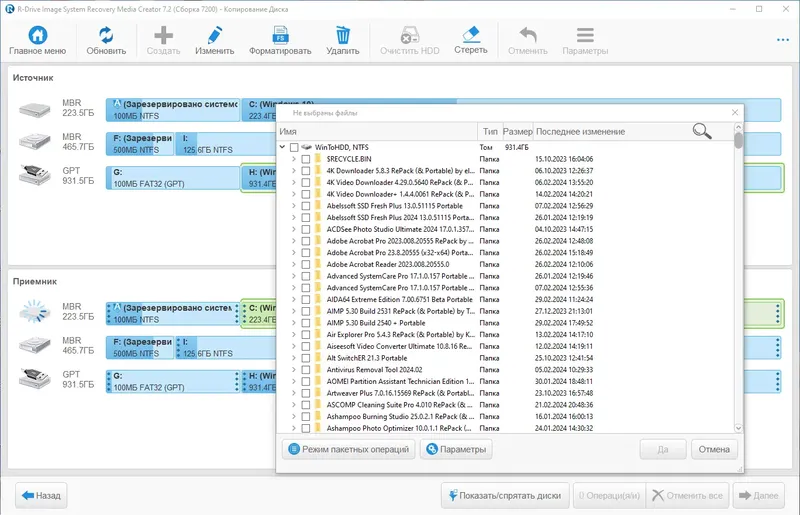
Task: Expand Abelssoft SSD Fresh Plus 13.0.51115 Portable
Action: point(294,206)
